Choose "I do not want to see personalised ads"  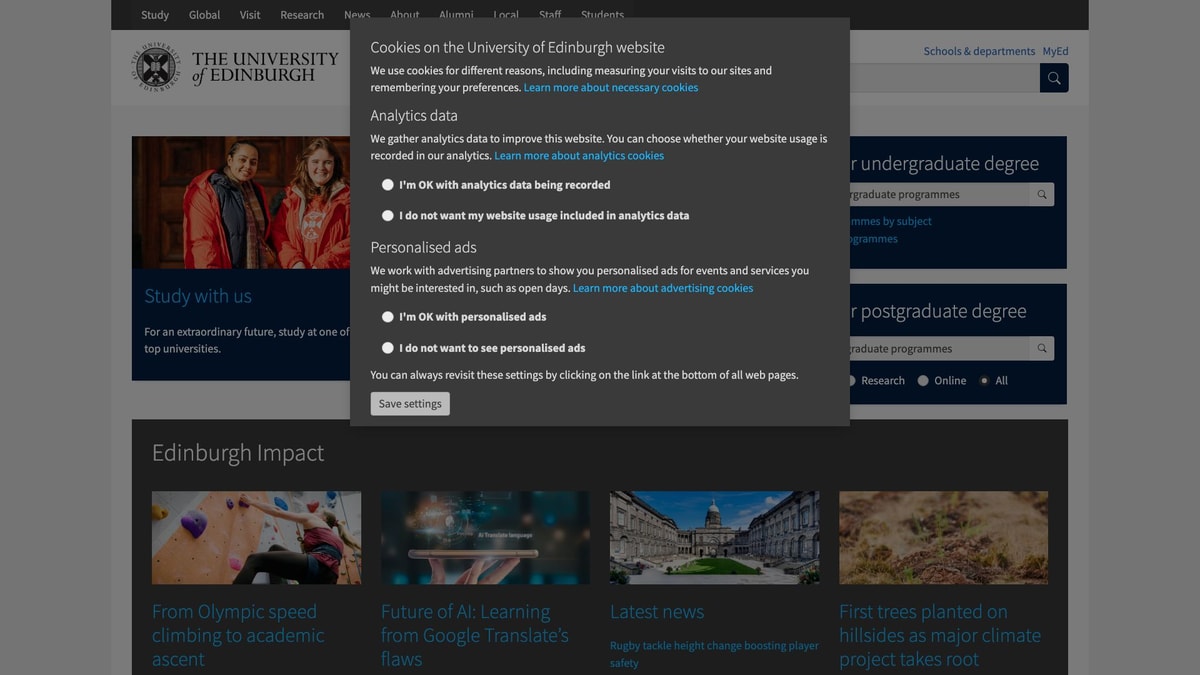tap(388, 348)
